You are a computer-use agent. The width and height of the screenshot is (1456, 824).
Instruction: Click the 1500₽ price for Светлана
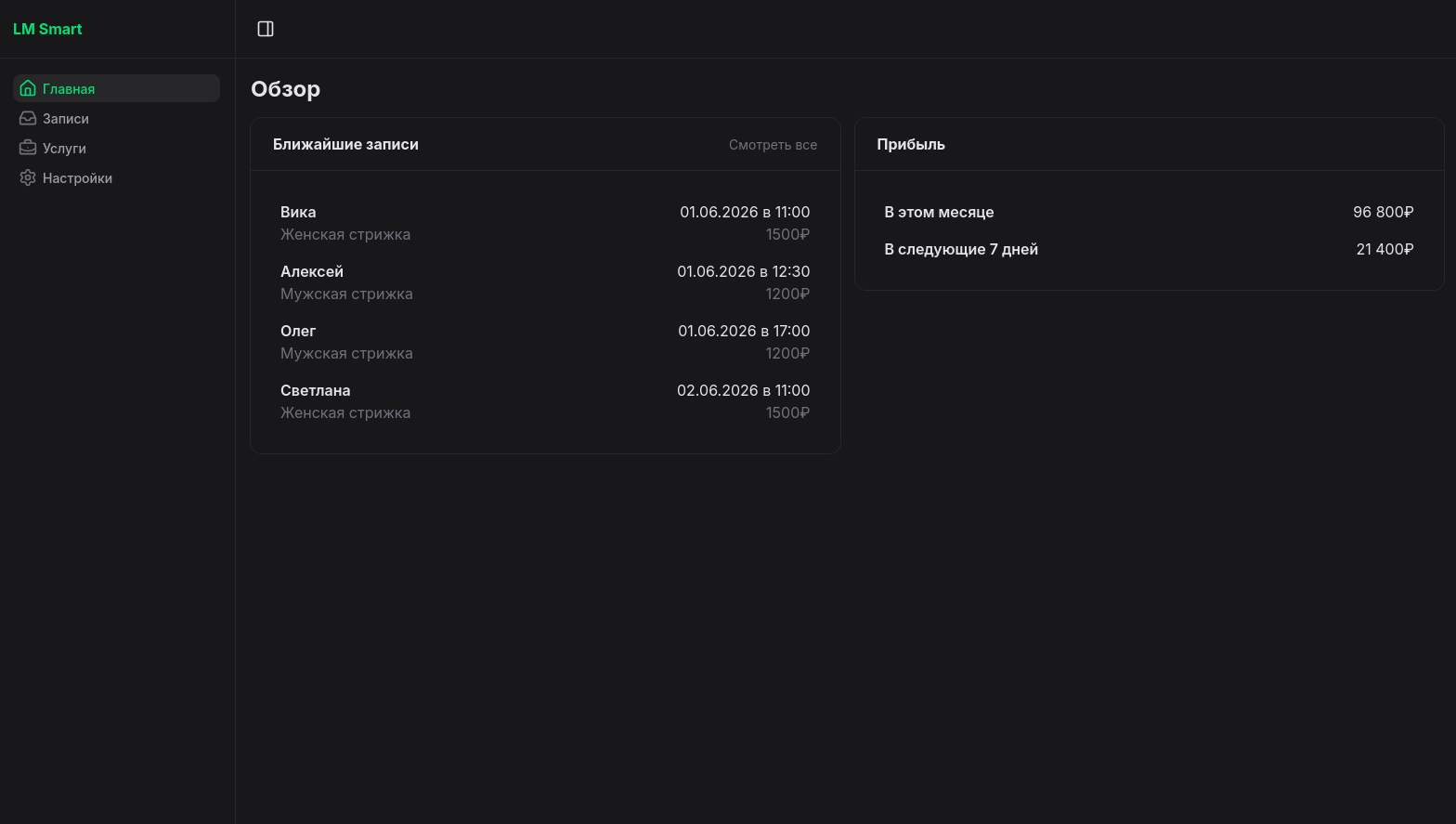point(787,412)
